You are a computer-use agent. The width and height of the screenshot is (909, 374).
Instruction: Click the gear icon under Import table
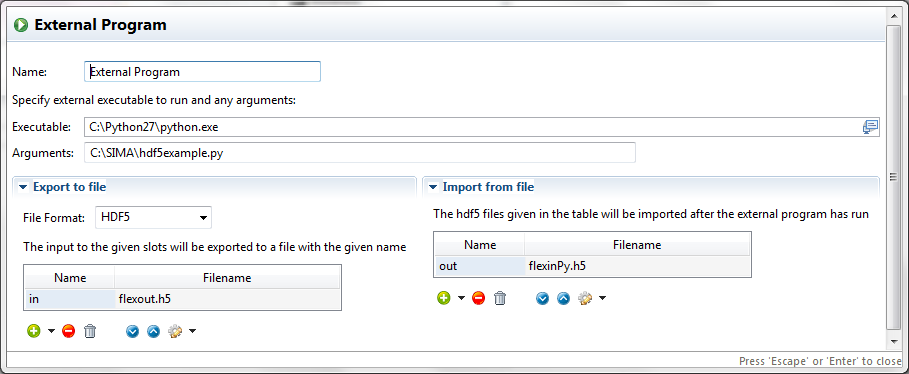coord(585,298)
